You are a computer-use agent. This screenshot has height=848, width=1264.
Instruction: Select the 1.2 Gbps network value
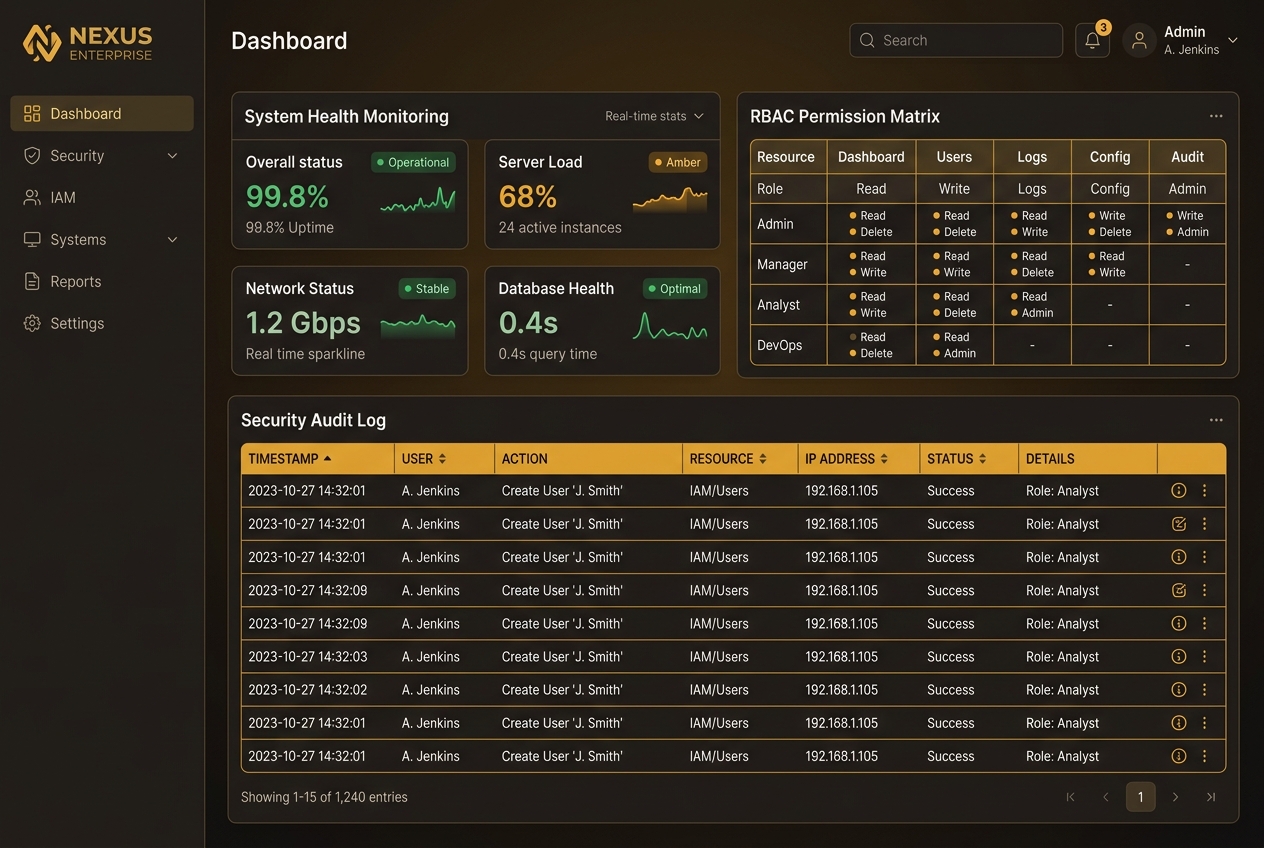[x=303, y=323]
